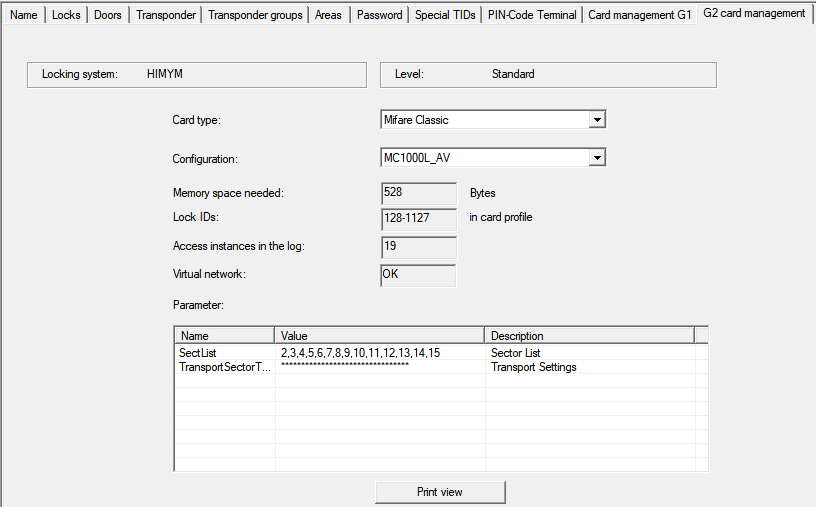Switch to the Areas tab
The height and width of the screenshot is (507, 816).
328,15
